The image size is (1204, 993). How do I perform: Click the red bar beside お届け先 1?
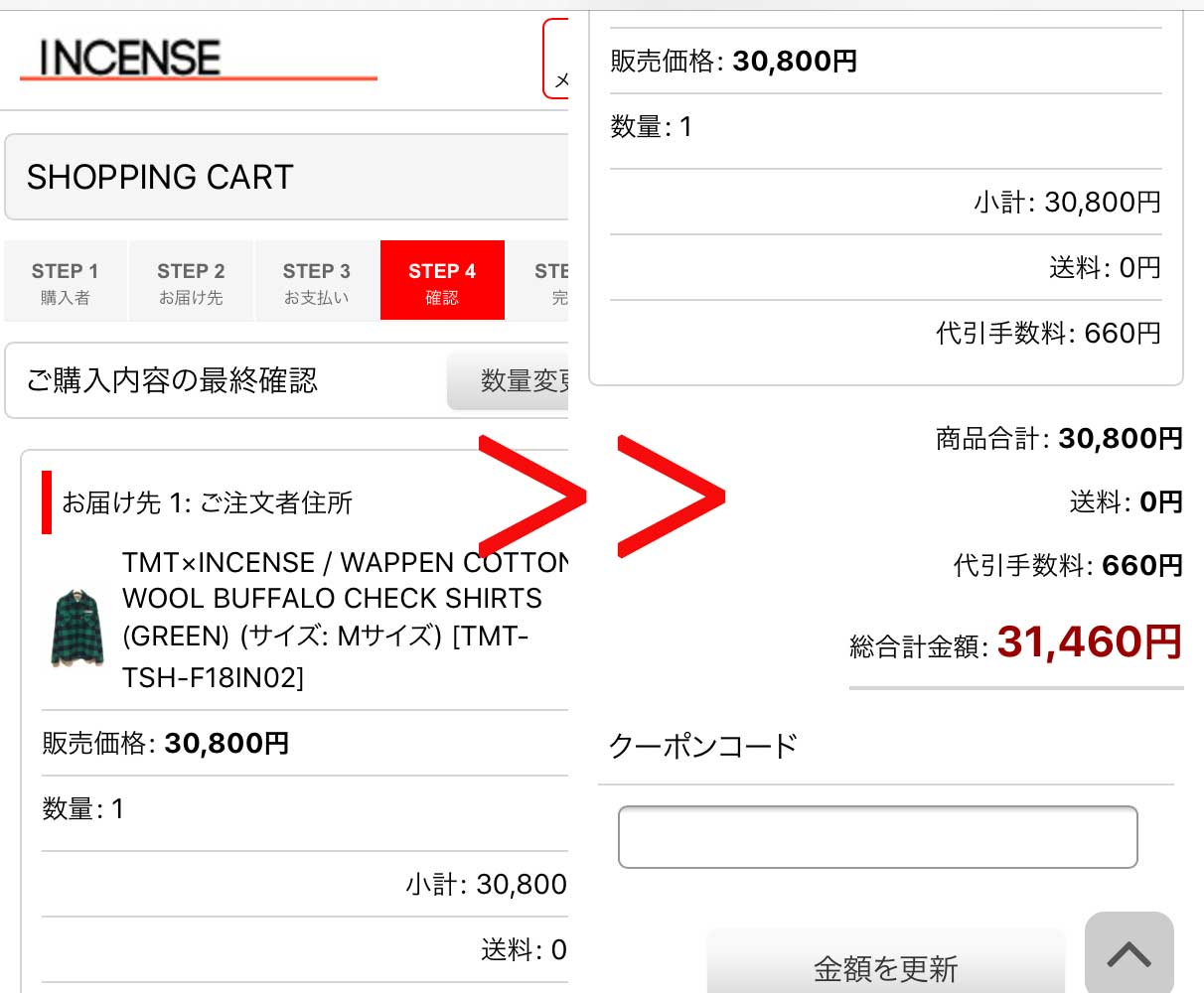click(47, 502)
